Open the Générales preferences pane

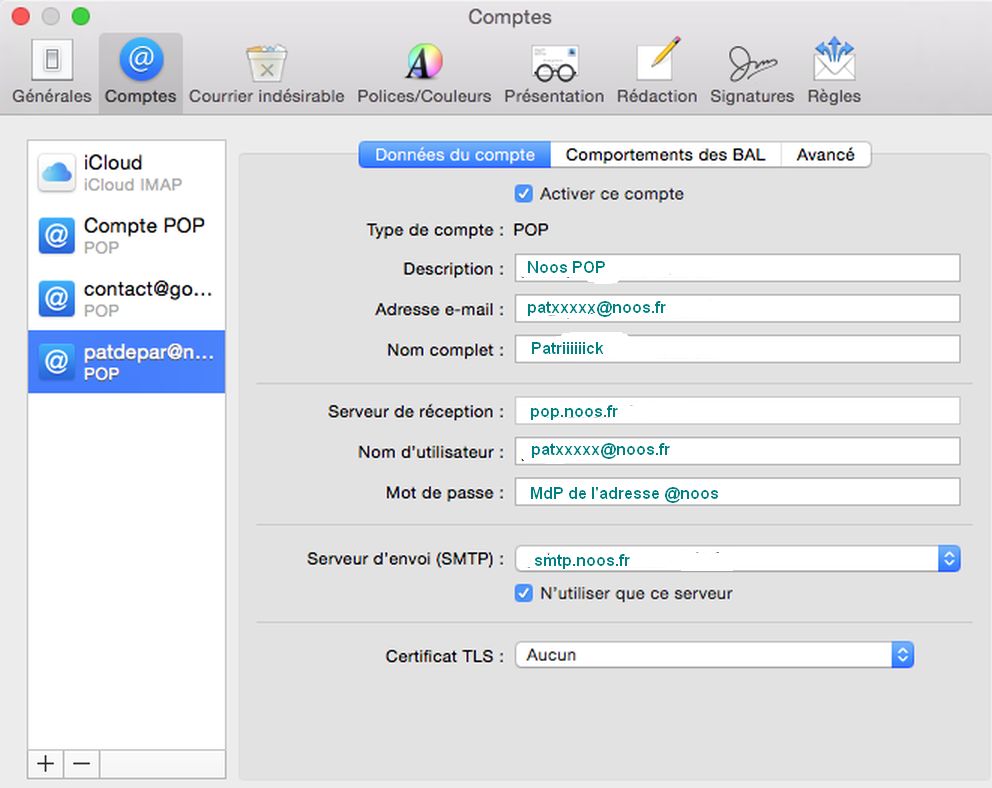51,72
